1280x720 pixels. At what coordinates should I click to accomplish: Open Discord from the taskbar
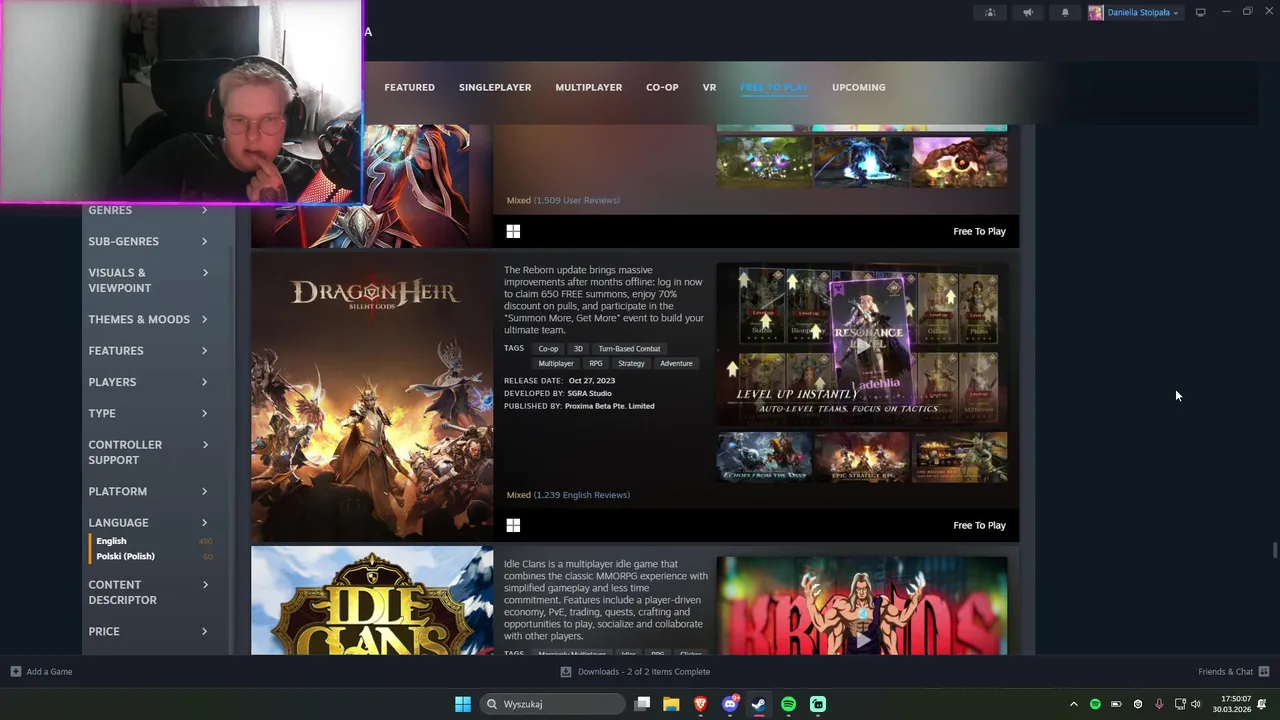(x=730, y=704)
